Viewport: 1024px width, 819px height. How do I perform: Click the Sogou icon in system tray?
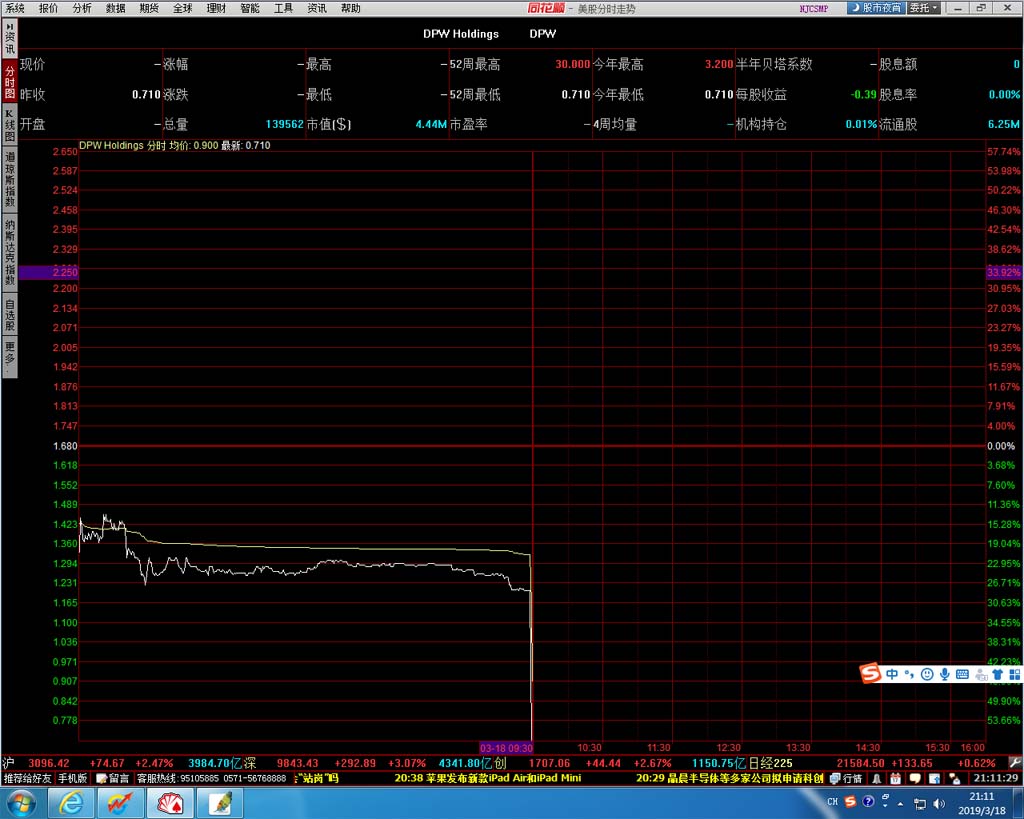coord(850,801)
